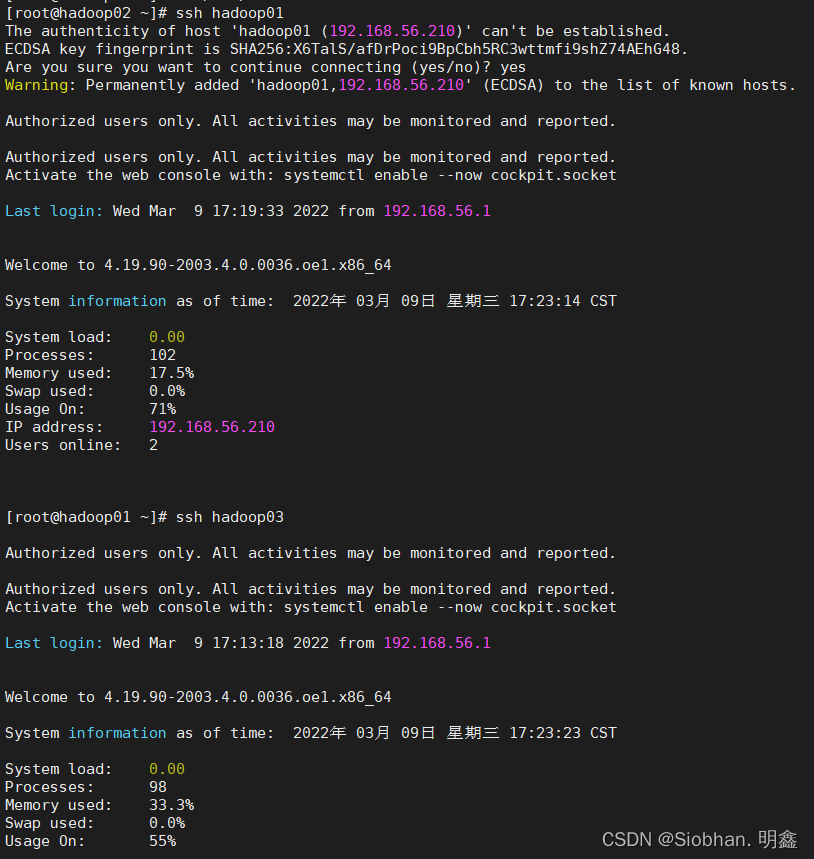814x859 pixels.
Task: Click the "yes" answer after the (yes/no) prompt
Action: [x=512, y=67]
